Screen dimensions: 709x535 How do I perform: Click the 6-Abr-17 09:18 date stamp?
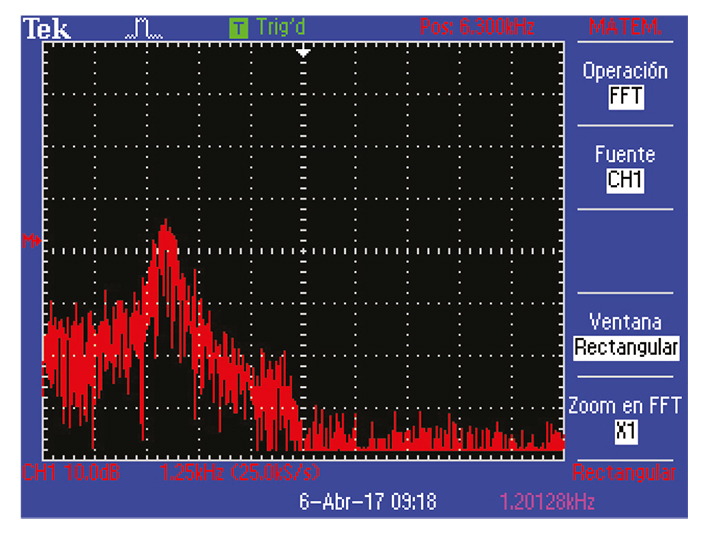coord(368,501)
